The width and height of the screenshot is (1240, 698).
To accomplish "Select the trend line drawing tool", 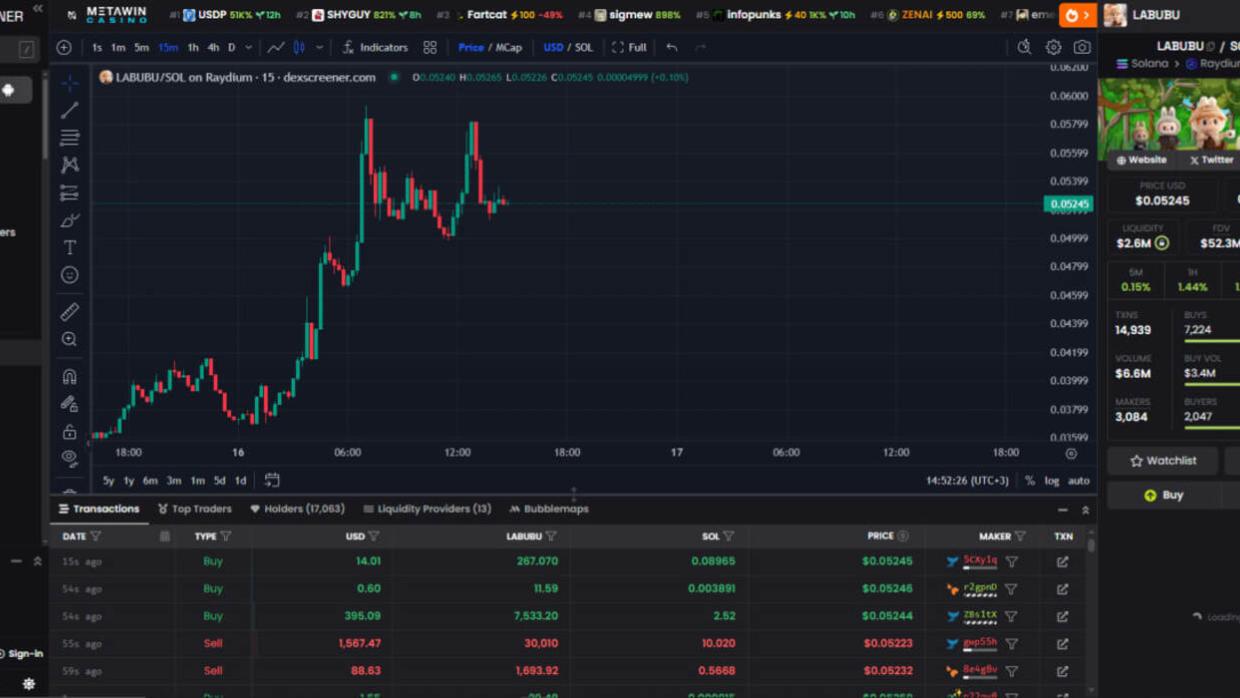I will [69, 110].
